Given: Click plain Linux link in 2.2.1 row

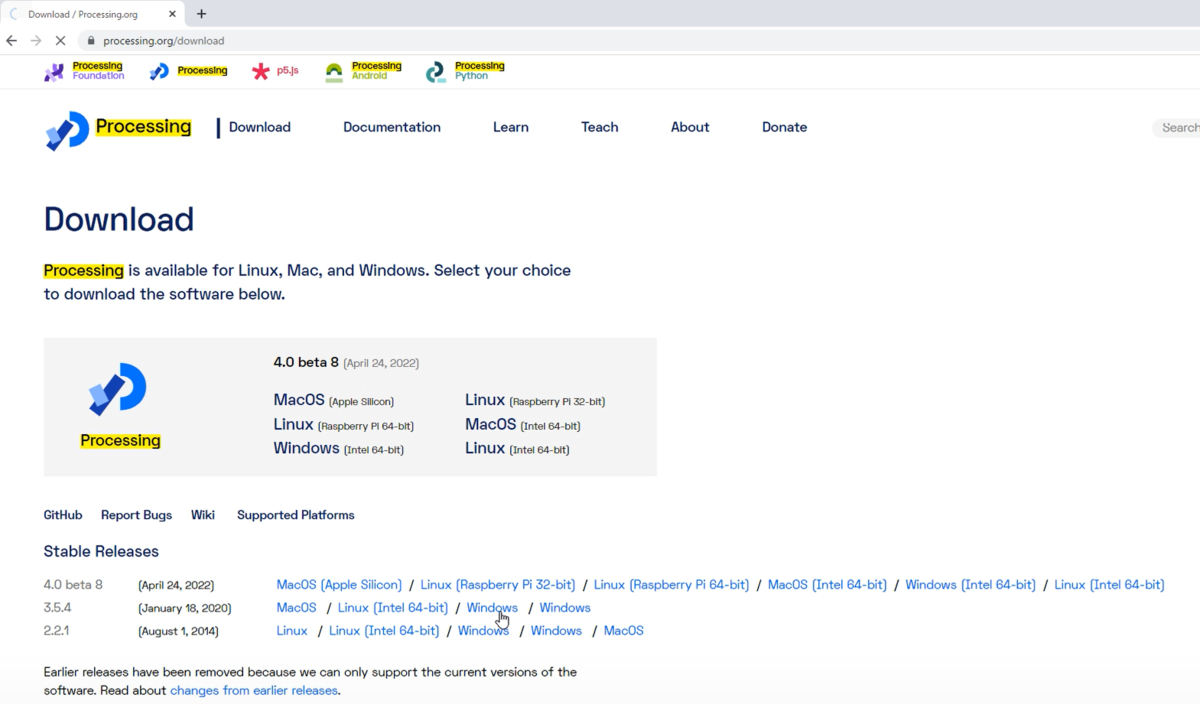Looking at the screenshot, I should click(292, 630).
